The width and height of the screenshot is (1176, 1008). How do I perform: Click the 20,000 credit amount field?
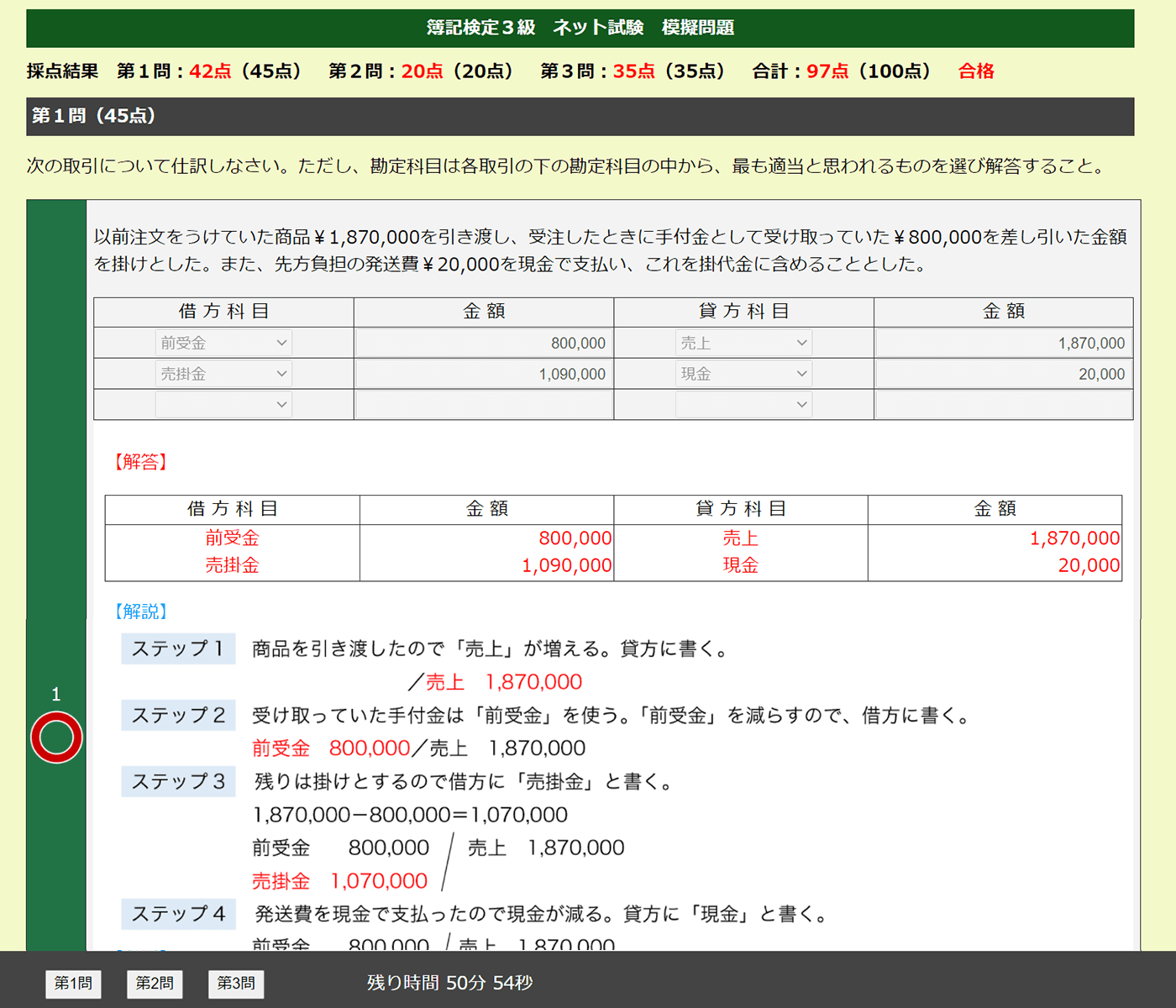point(1004,373)
